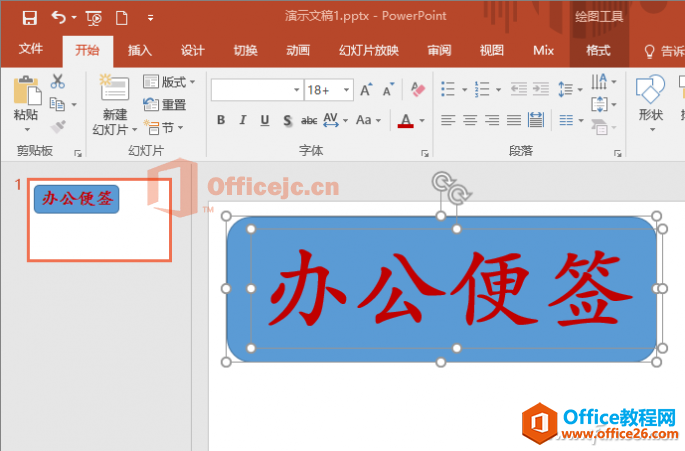Image resolution: width=685 pixels, height=451 pixels.
Task: Switch to the 切换 ribbon tab
Action: [246, 51]
